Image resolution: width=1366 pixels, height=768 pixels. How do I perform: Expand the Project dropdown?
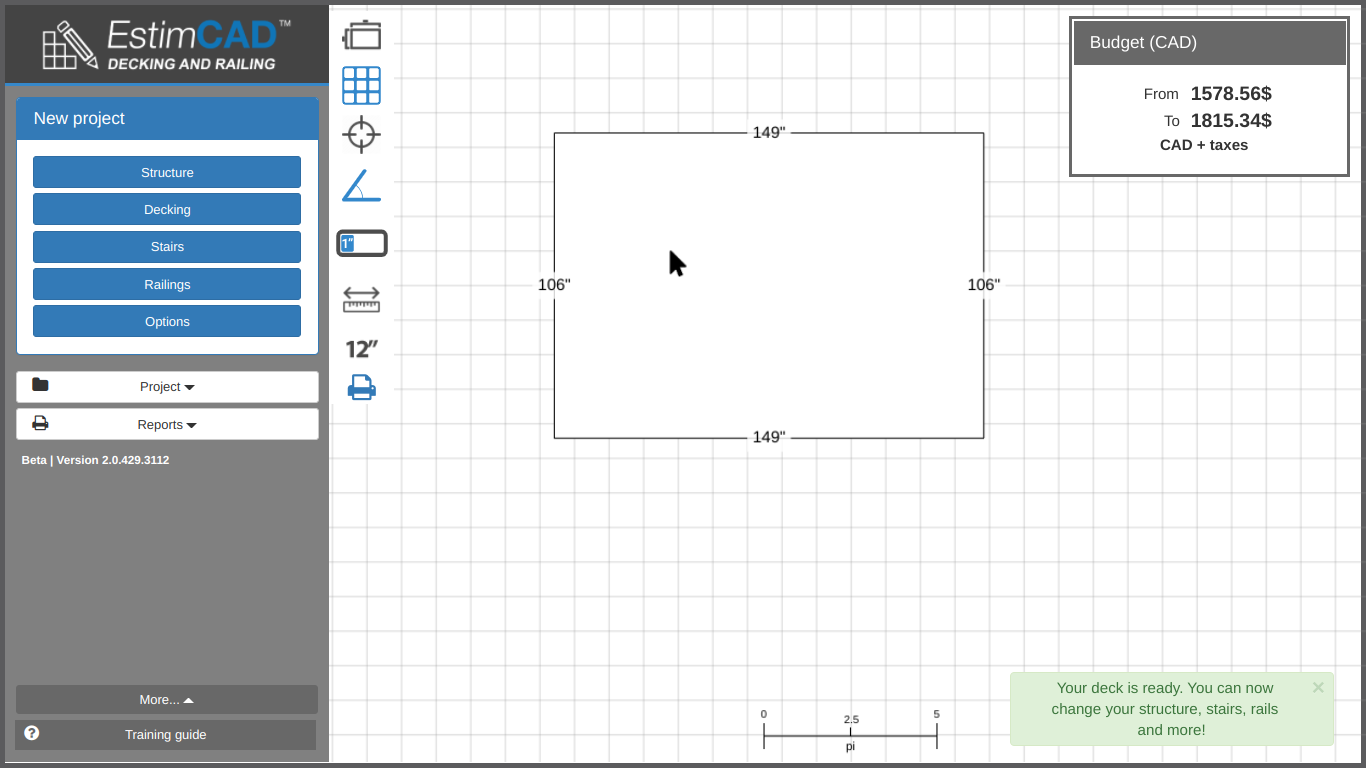pos(167,387)
